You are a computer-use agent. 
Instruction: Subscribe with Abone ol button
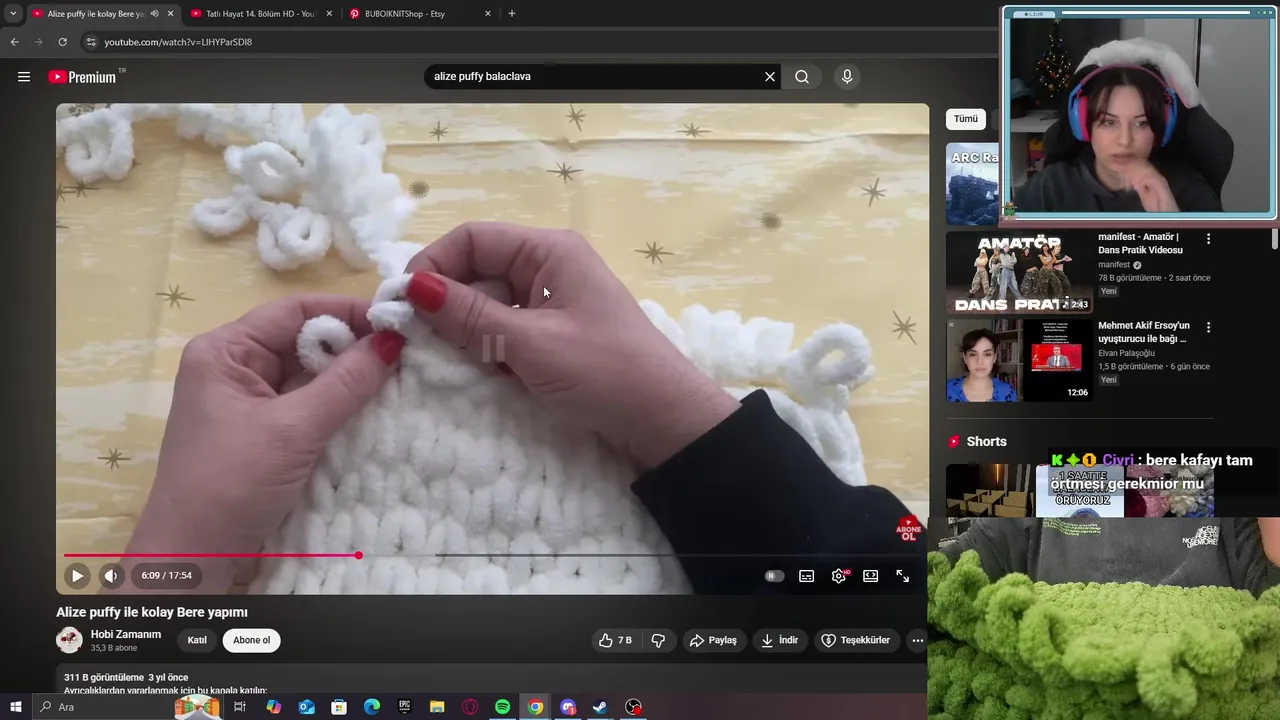click(251, 640)
